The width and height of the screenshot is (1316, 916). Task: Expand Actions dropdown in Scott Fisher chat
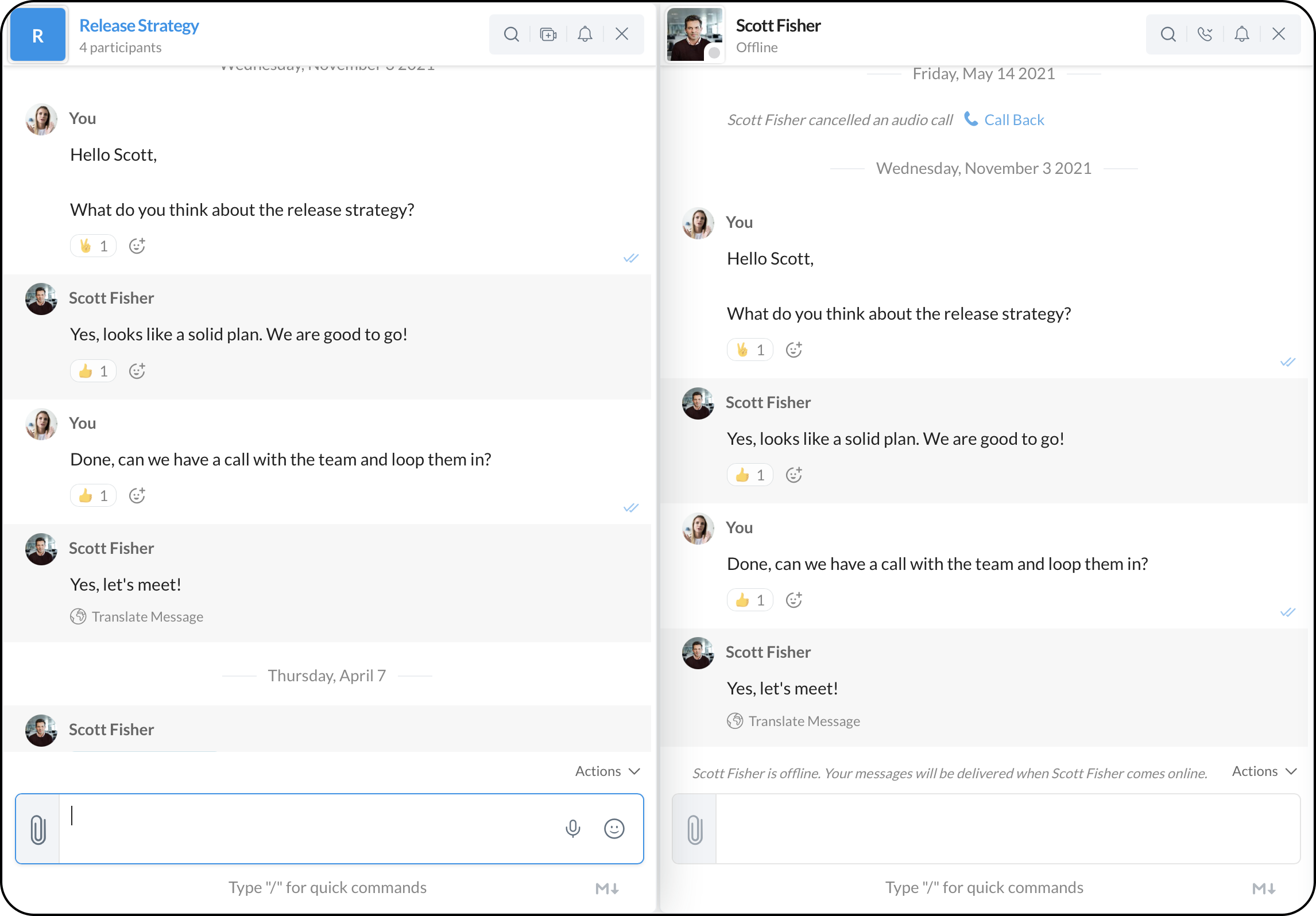pos(1264,771)
